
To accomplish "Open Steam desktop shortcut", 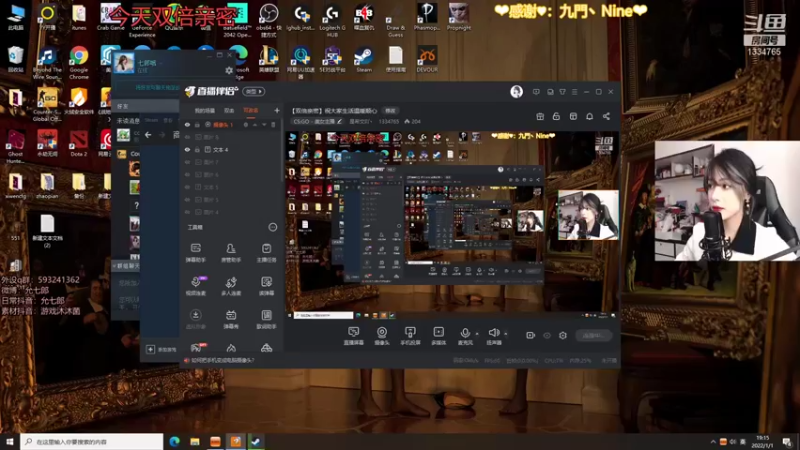I will point(364,59).
